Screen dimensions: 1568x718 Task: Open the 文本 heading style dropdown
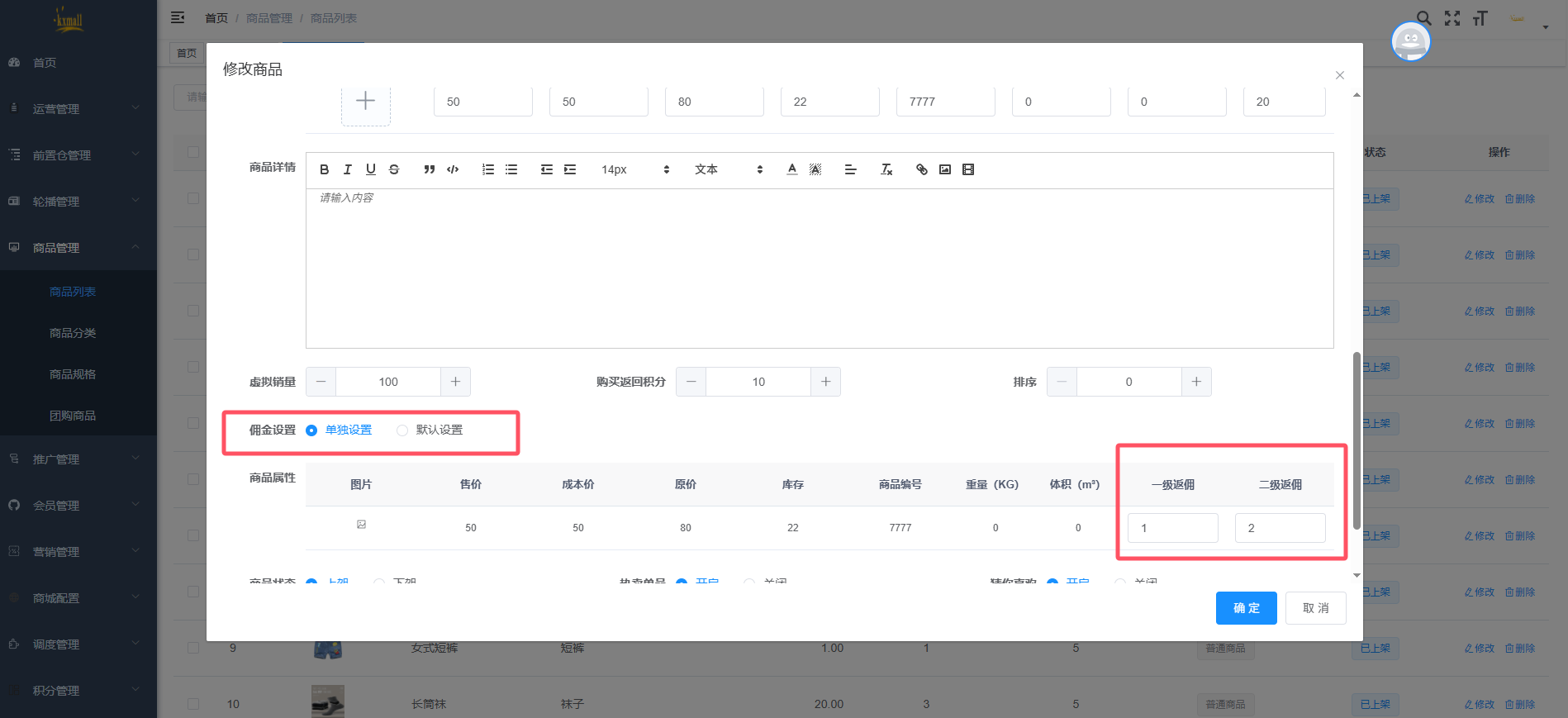[x=728, y=169]
